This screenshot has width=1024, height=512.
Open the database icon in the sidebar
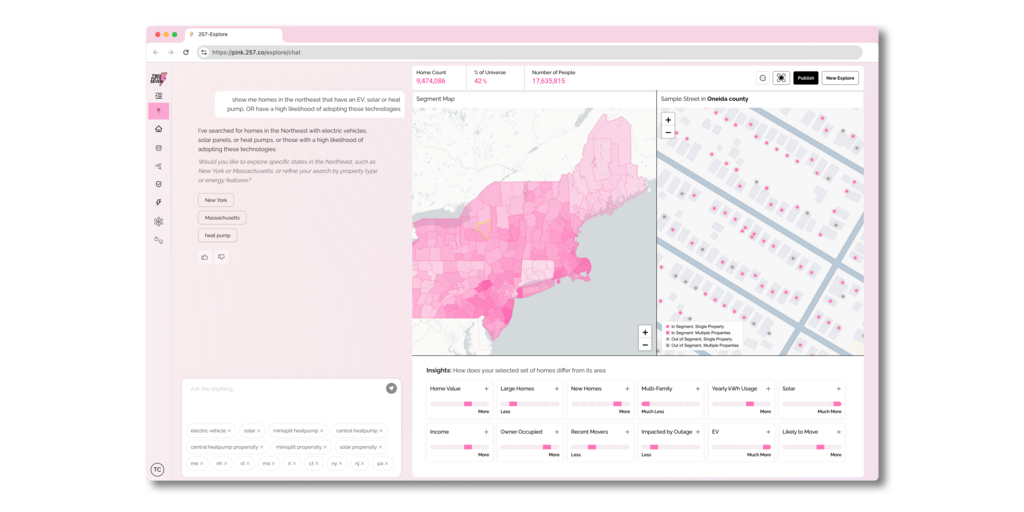158,148
